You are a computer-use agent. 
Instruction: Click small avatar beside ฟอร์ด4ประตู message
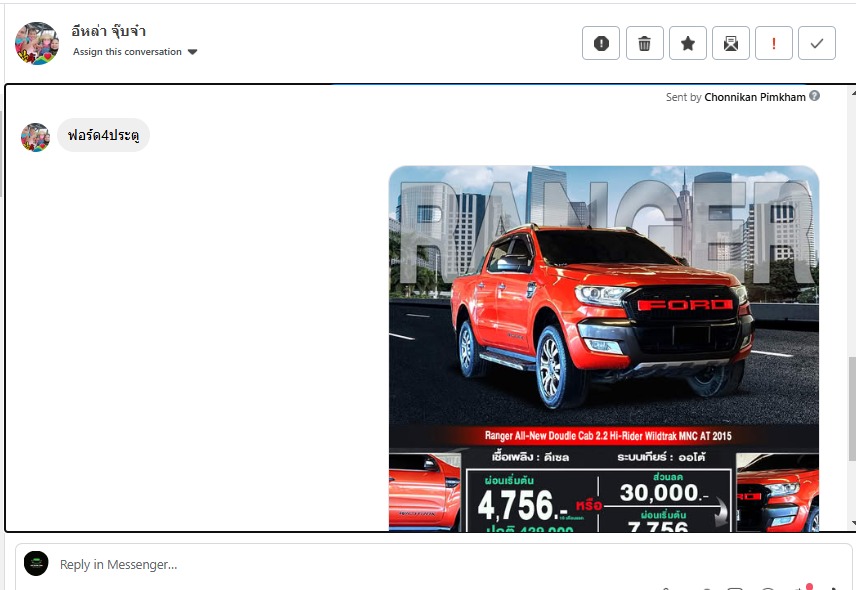(35, 137)
